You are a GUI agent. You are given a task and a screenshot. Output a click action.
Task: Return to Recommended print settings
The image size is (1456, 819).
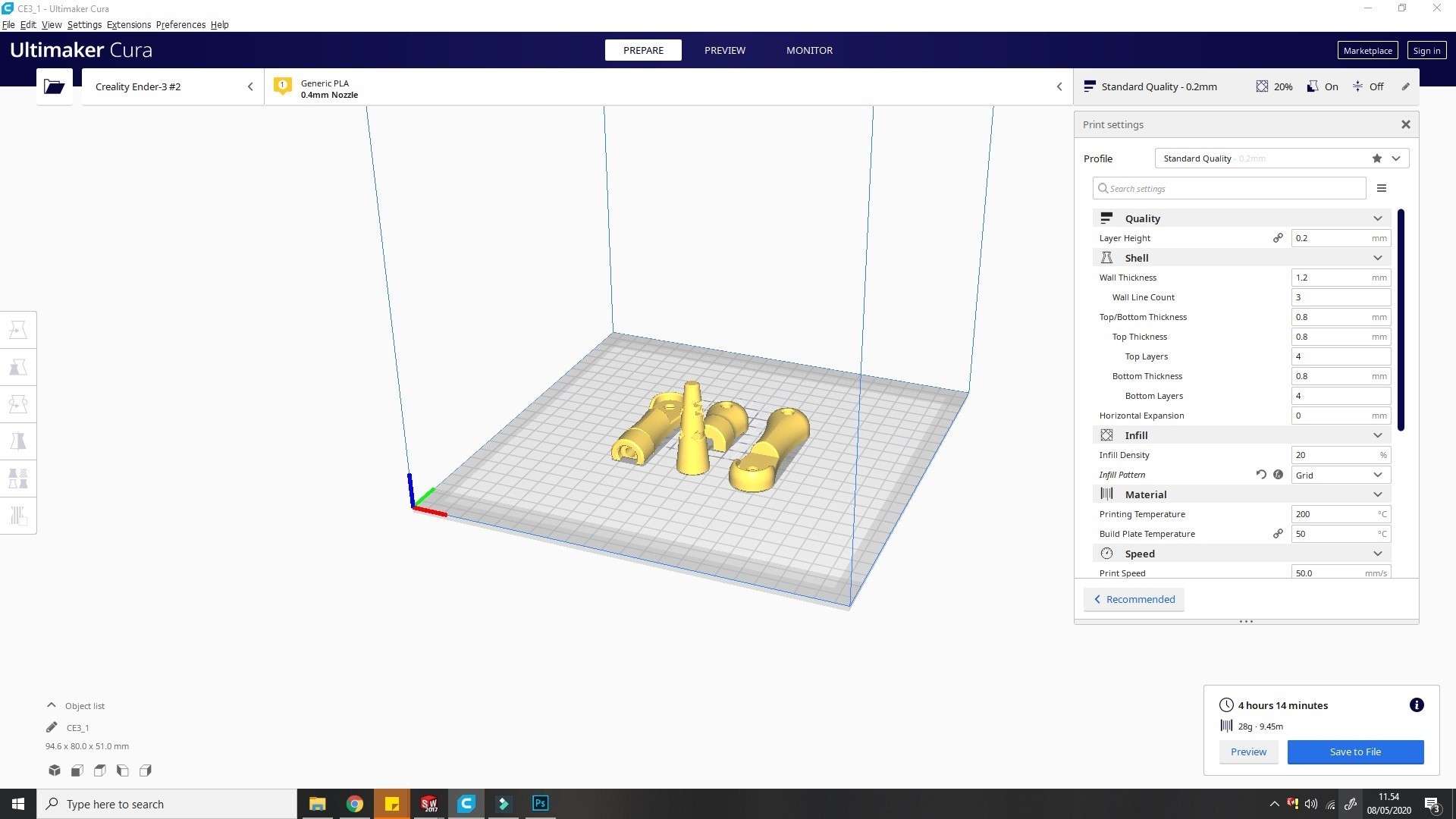[x=1134, y=599]
